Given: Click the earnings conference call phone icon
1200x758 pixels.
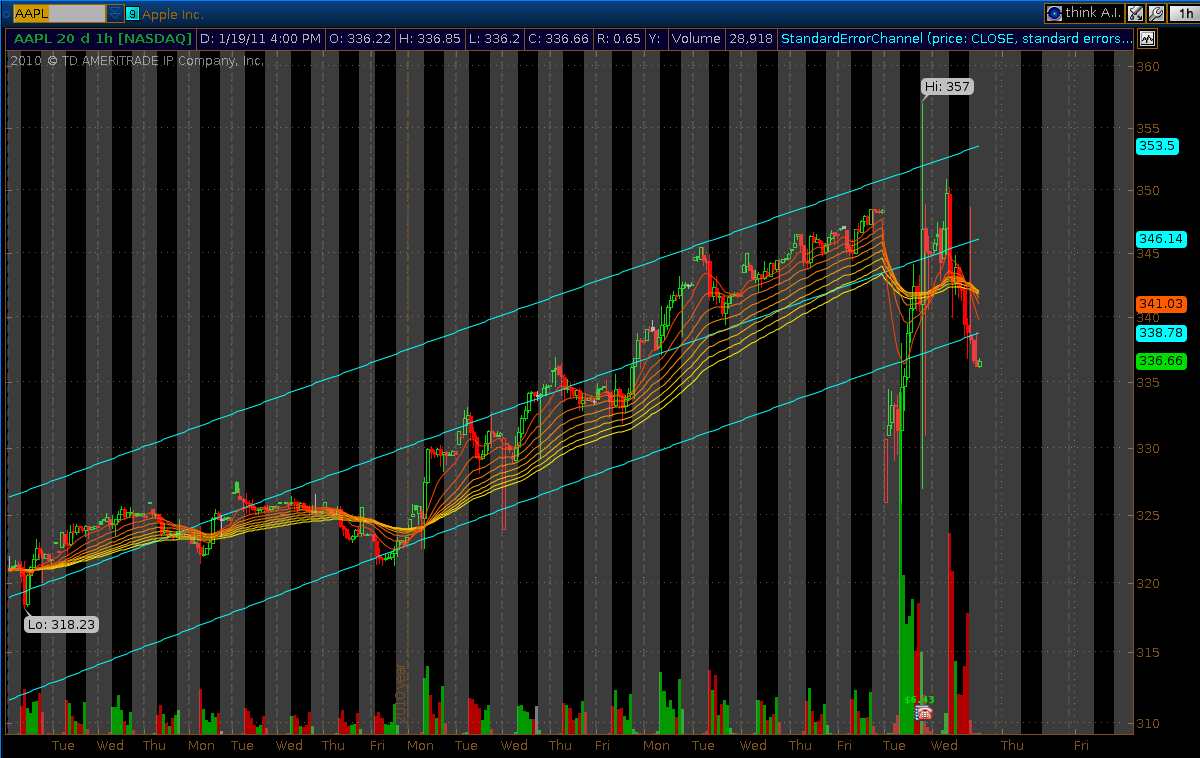Looking at the screenshot, I should click(924, 713).
